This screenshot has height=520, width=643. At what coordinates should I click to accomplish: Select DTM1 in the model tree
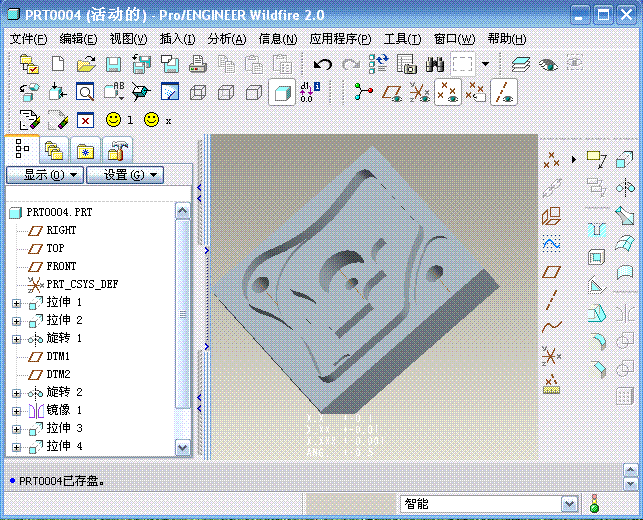pos(58,356)
